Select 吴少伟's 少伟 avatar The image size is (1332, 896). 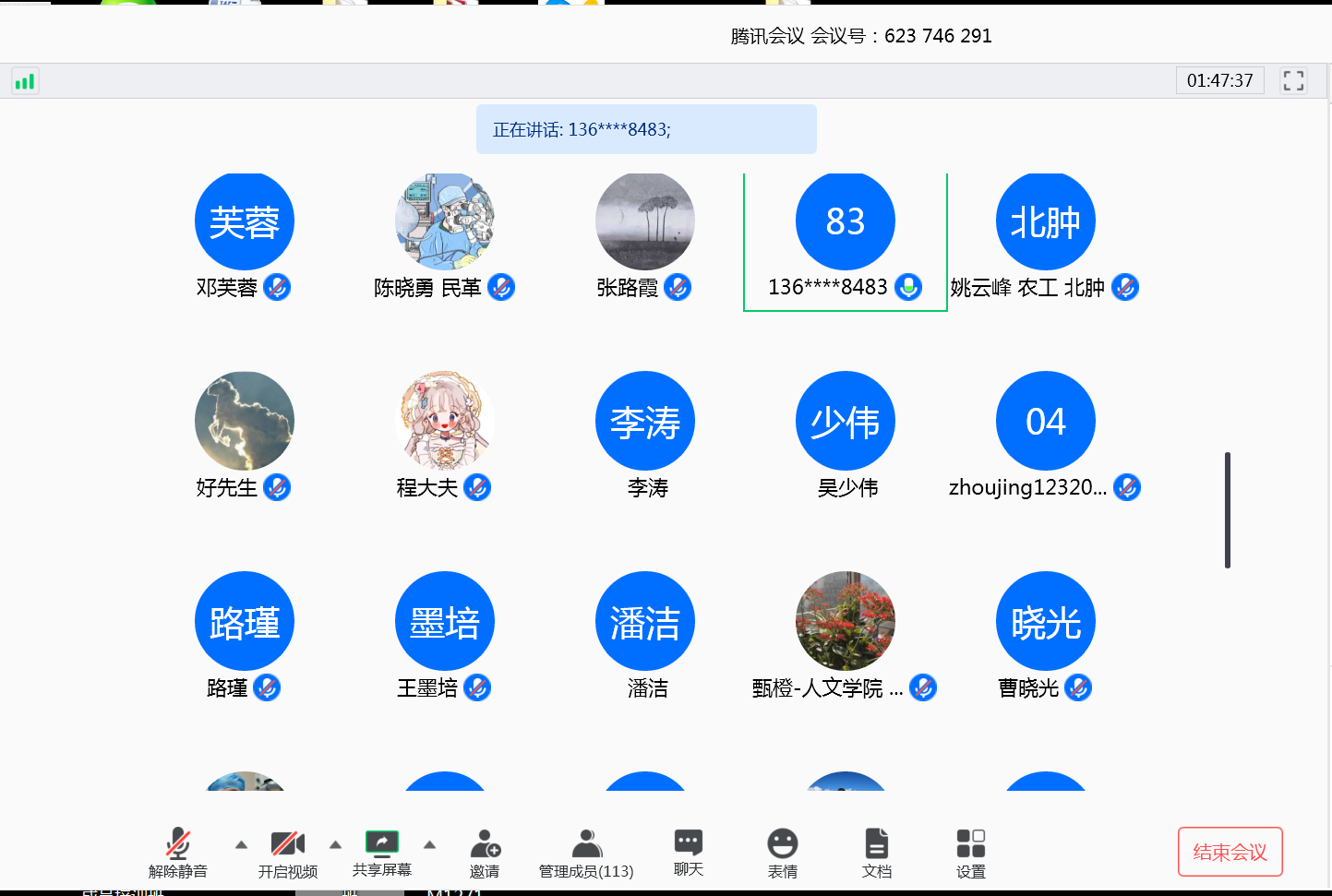[x=846, y=421]
